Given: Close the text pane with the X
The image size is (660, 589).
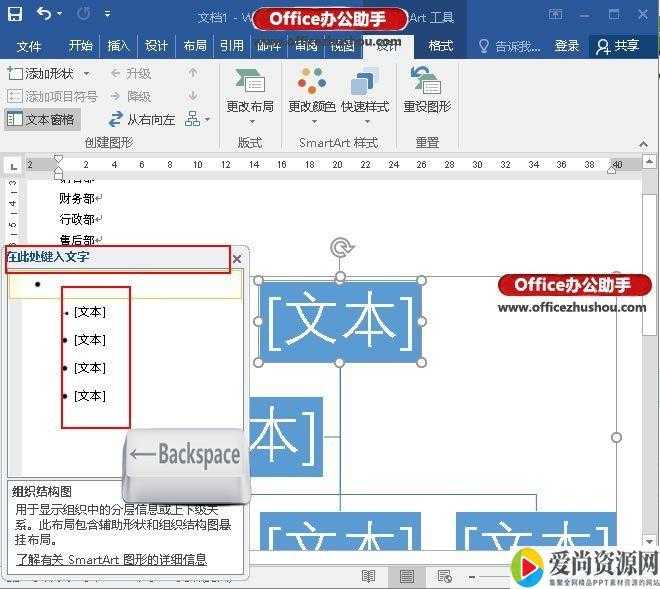Looking at the screenshot, I should [x=237, y=259].
